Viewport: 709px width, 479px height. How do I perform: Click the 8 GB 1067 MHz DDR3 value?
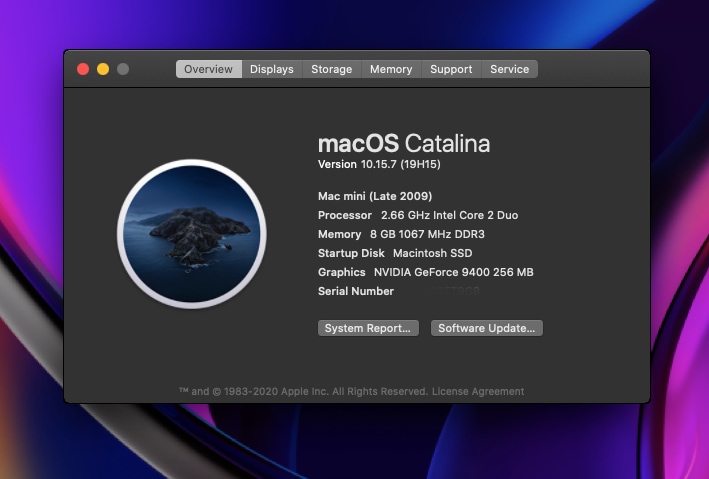pyautogui.click(x=427, y=234)
